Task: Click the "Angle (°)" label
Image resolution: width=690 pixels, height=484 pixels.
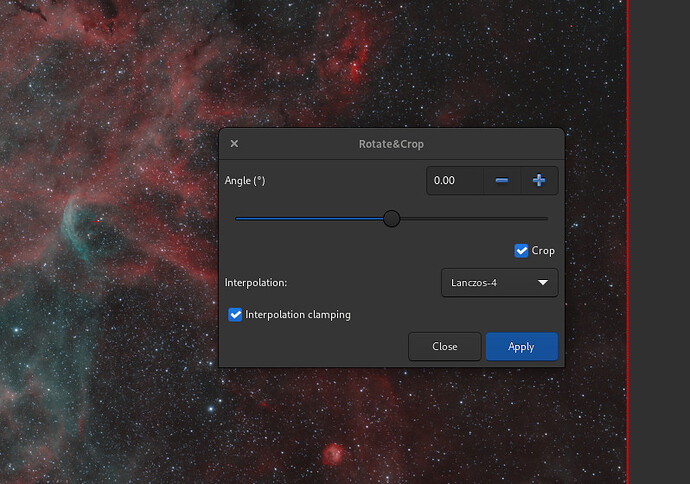Action: (245, 181)
